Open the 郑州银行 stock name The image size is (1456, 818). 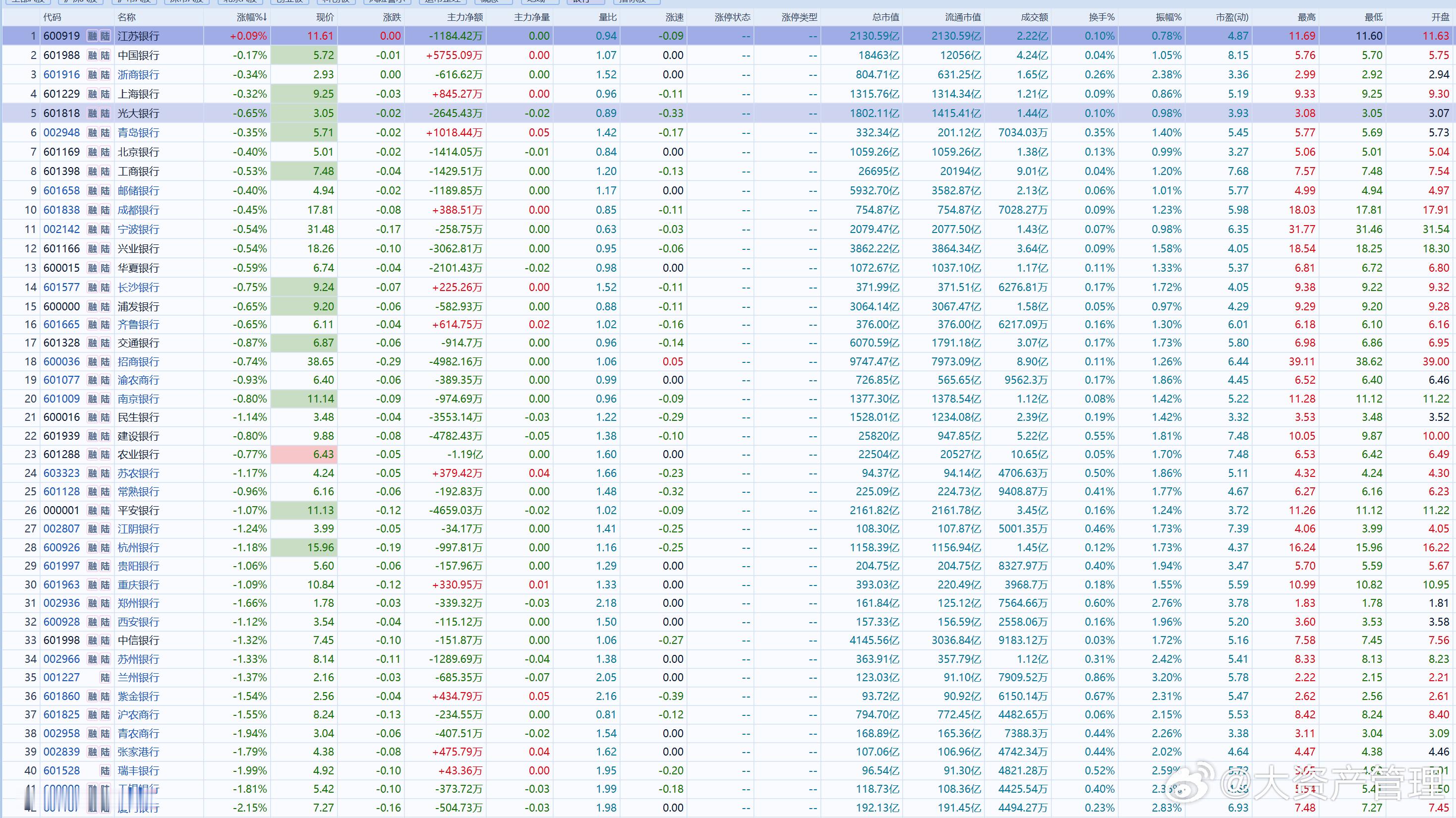[x=138, y=603]
